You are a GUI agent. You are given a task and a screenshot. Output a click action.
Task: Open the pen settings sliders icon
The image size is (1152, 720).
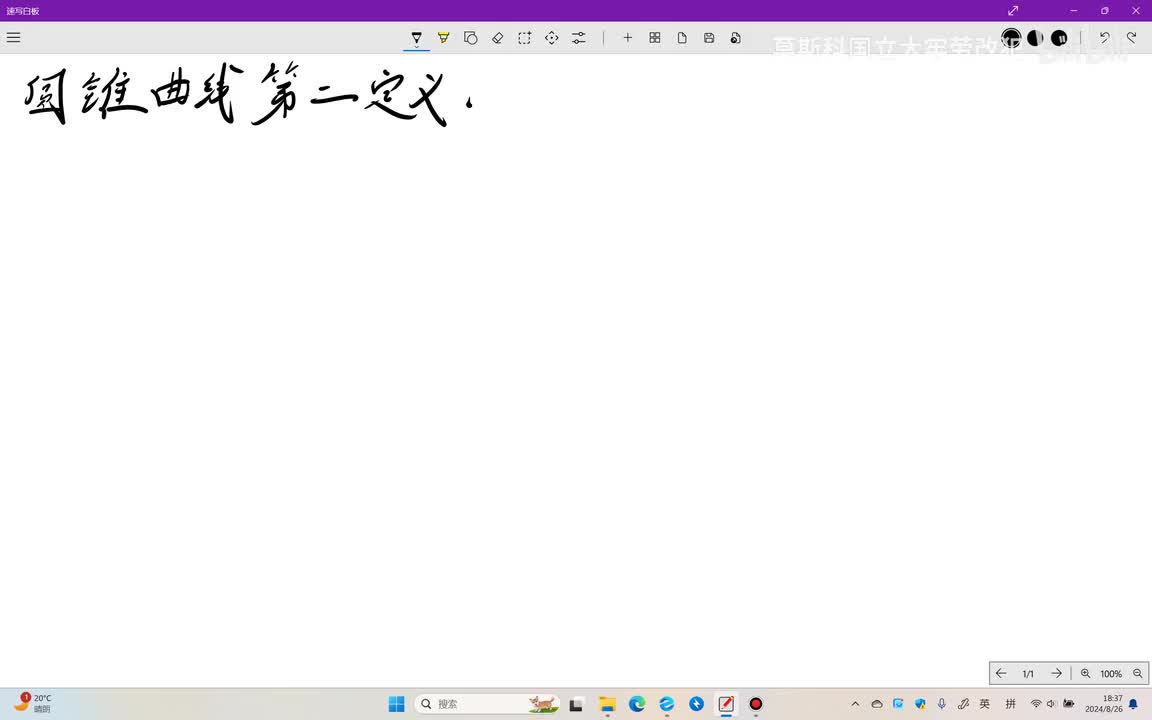(x=579, y=37)
